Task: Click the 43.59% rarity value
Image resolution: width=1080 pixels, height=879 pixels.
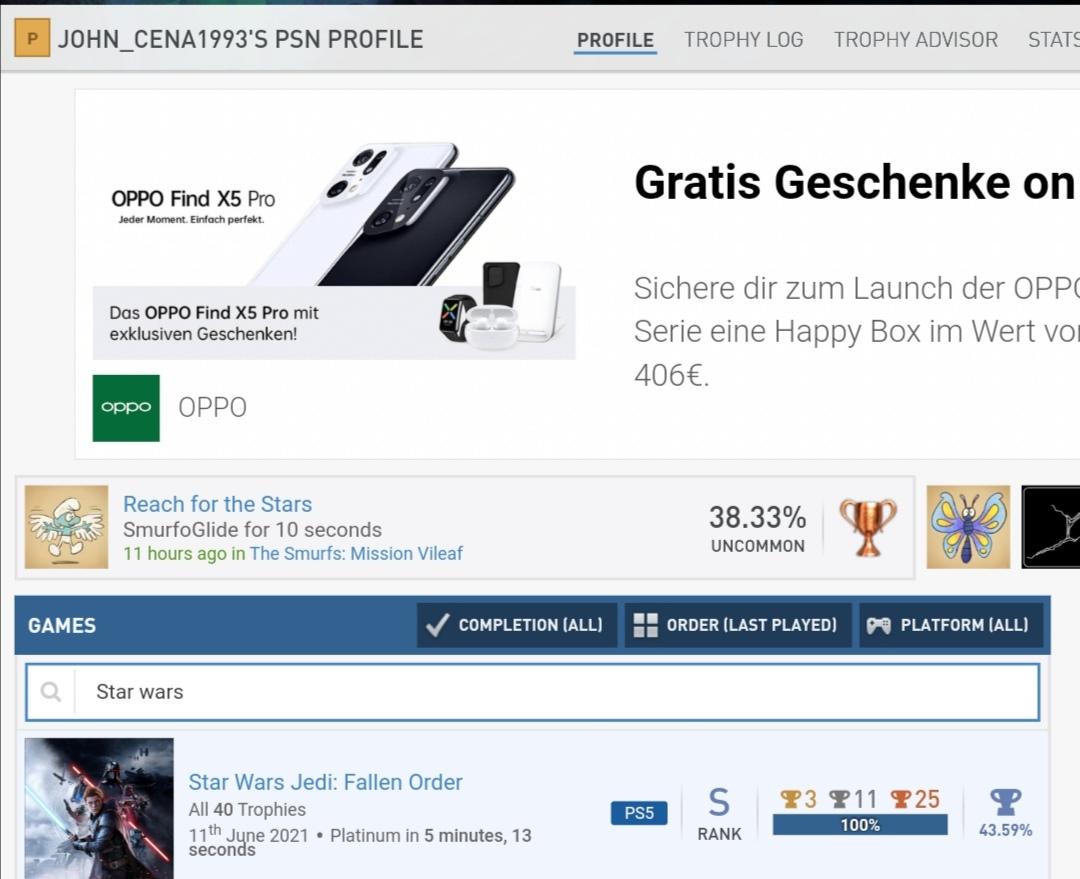Action: click(1006, 831)
